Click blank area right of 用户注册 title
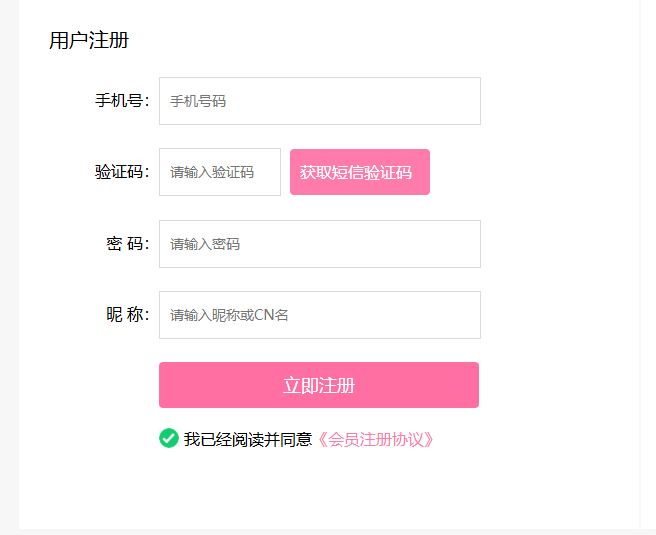Viewport: 656px width, 535px height. [377, 41]
